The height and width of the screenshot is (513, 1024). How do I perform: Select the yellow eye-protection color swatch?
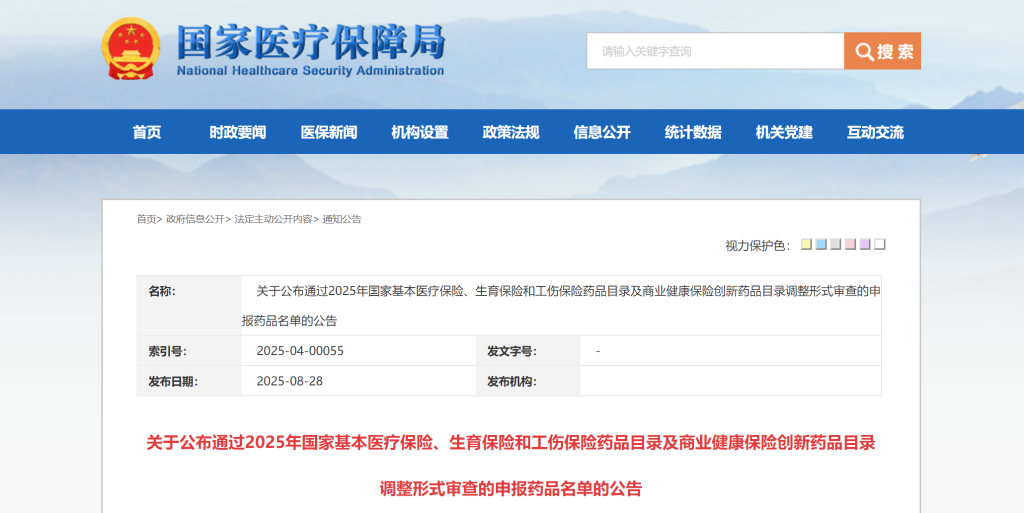[x=807, y=244]
